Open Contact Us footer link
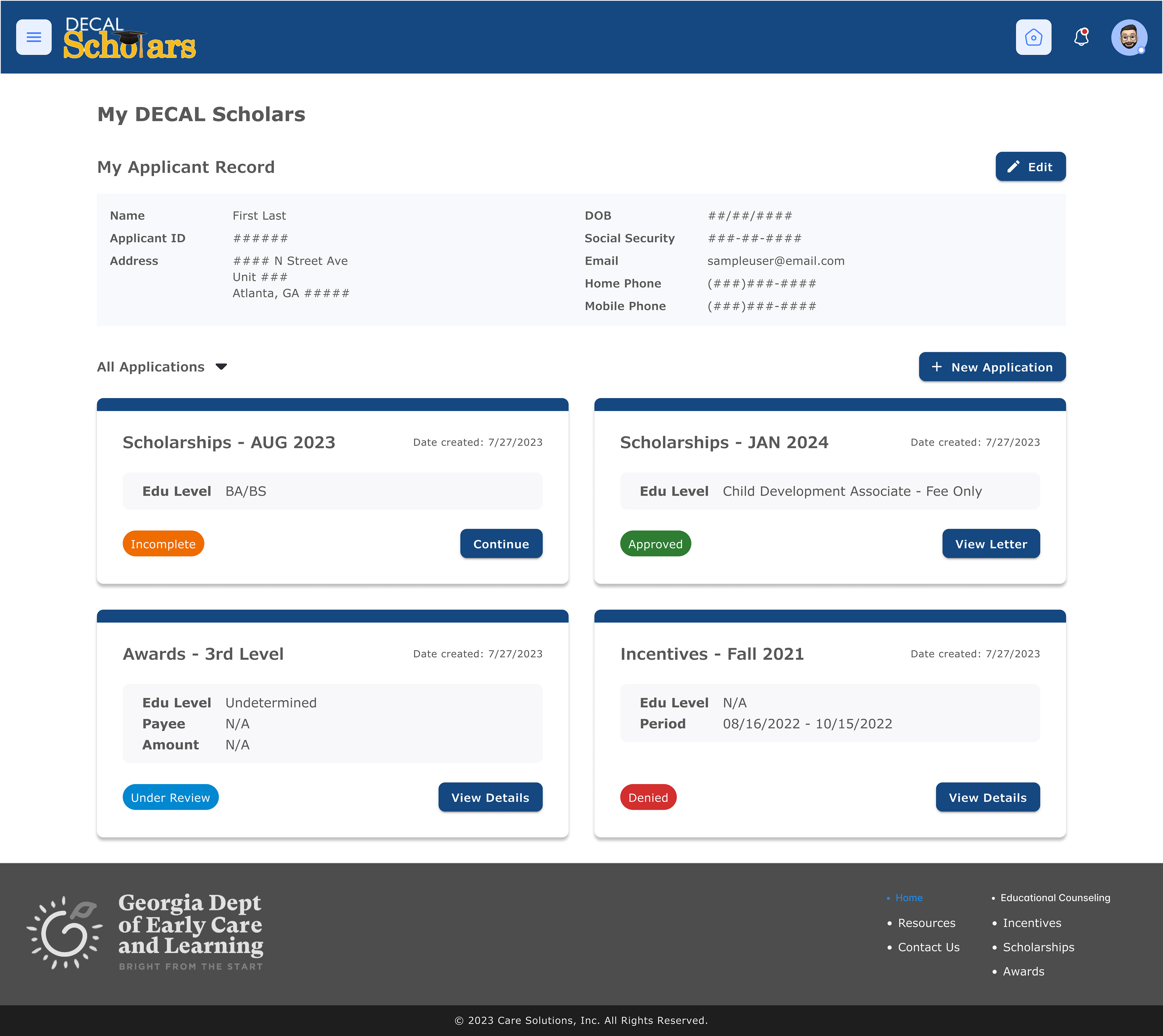Screen dimensions: 1163x1036 [929, 947]
